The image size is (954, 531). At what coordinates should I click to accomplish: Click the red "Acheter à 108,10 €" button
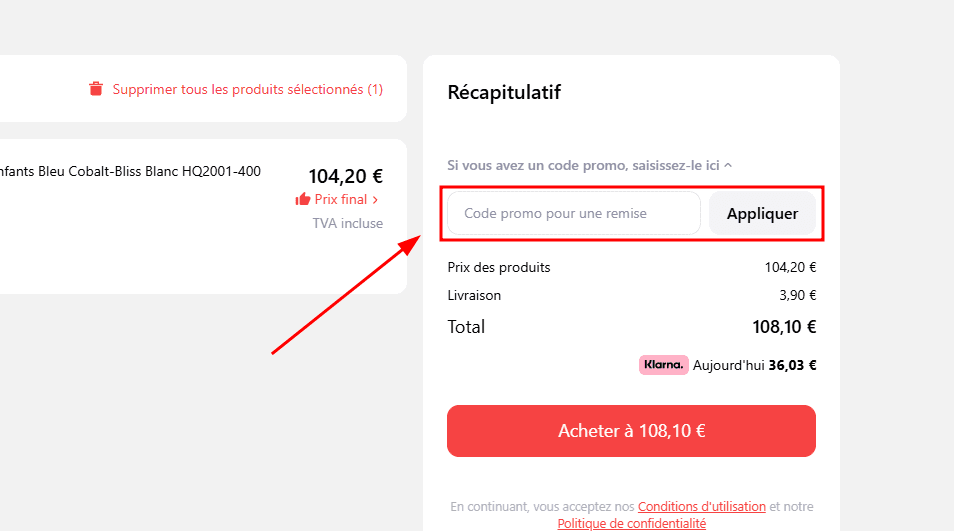(x=631, y=431)
